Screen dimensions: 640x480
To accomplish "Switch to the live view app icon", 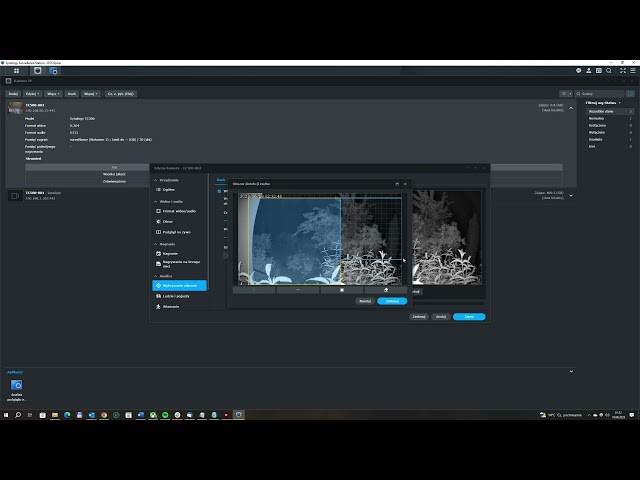I will [x=53, y=71].
